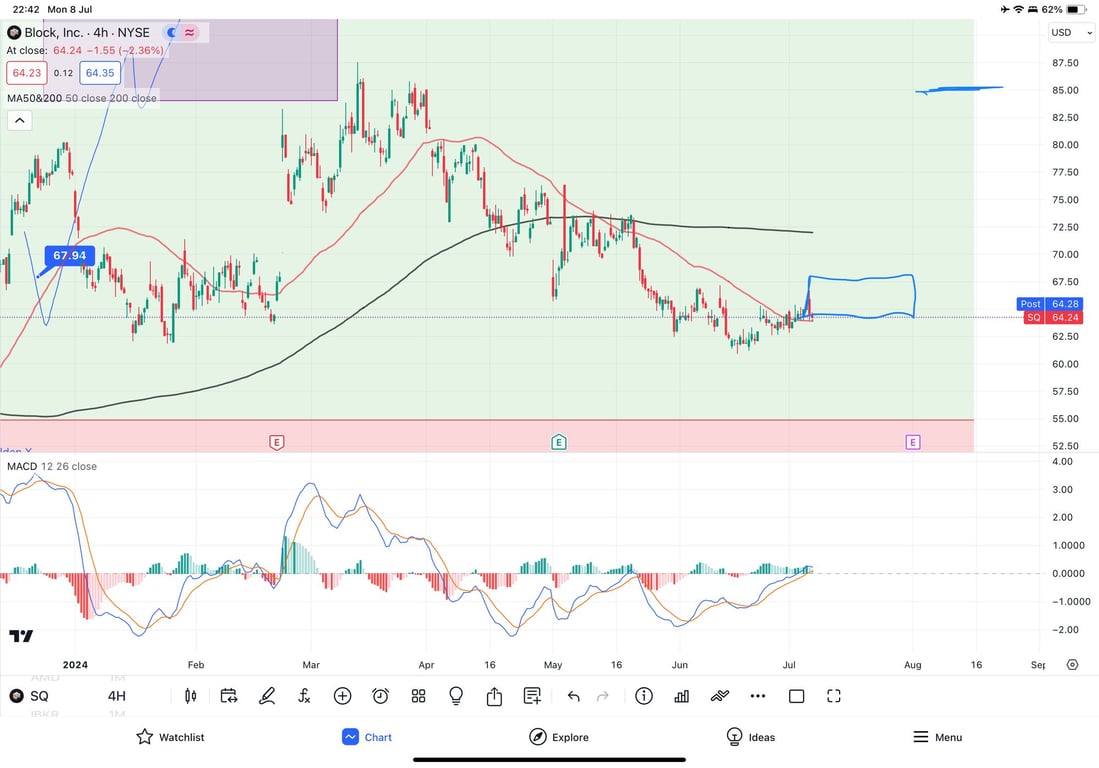Tap the 22:42 clock in status bar
The height and width of the screenshot is (768, 1099).
(26, 9)
